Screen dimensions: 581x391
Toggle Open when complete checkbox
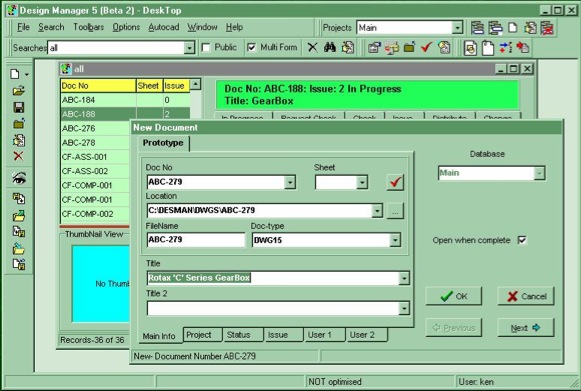522,240
